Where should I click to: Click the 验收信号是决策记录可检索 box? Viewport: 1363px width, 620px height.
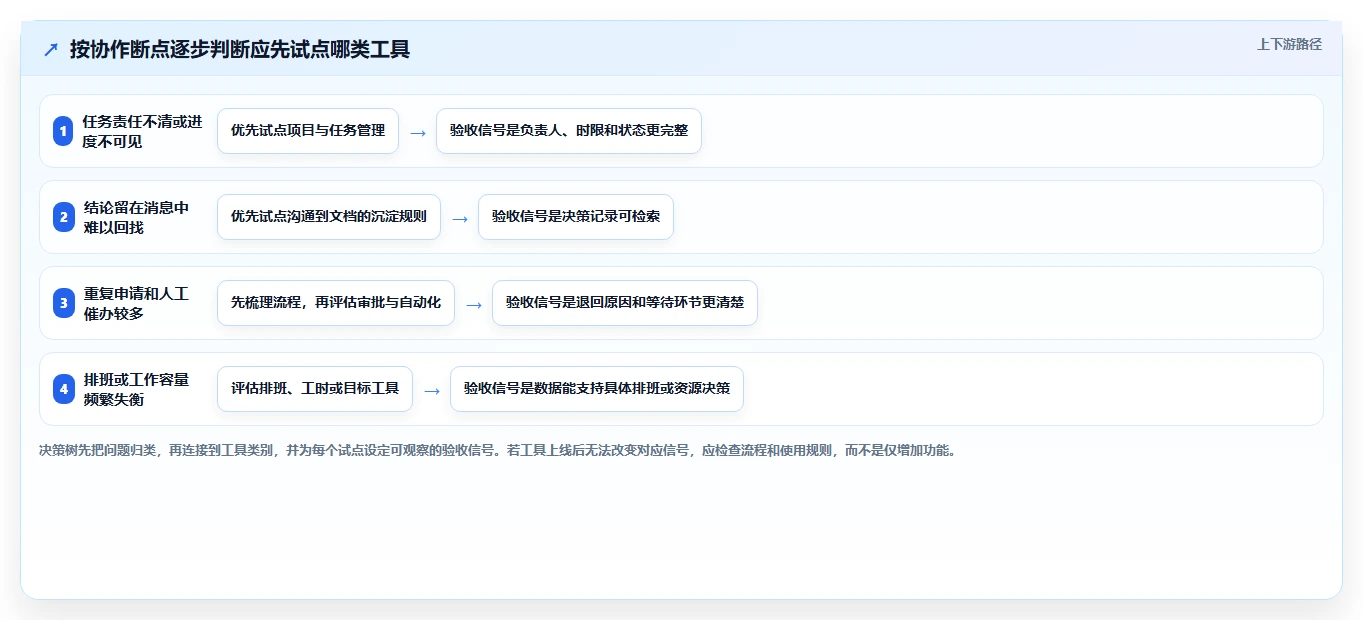(576, 217)
